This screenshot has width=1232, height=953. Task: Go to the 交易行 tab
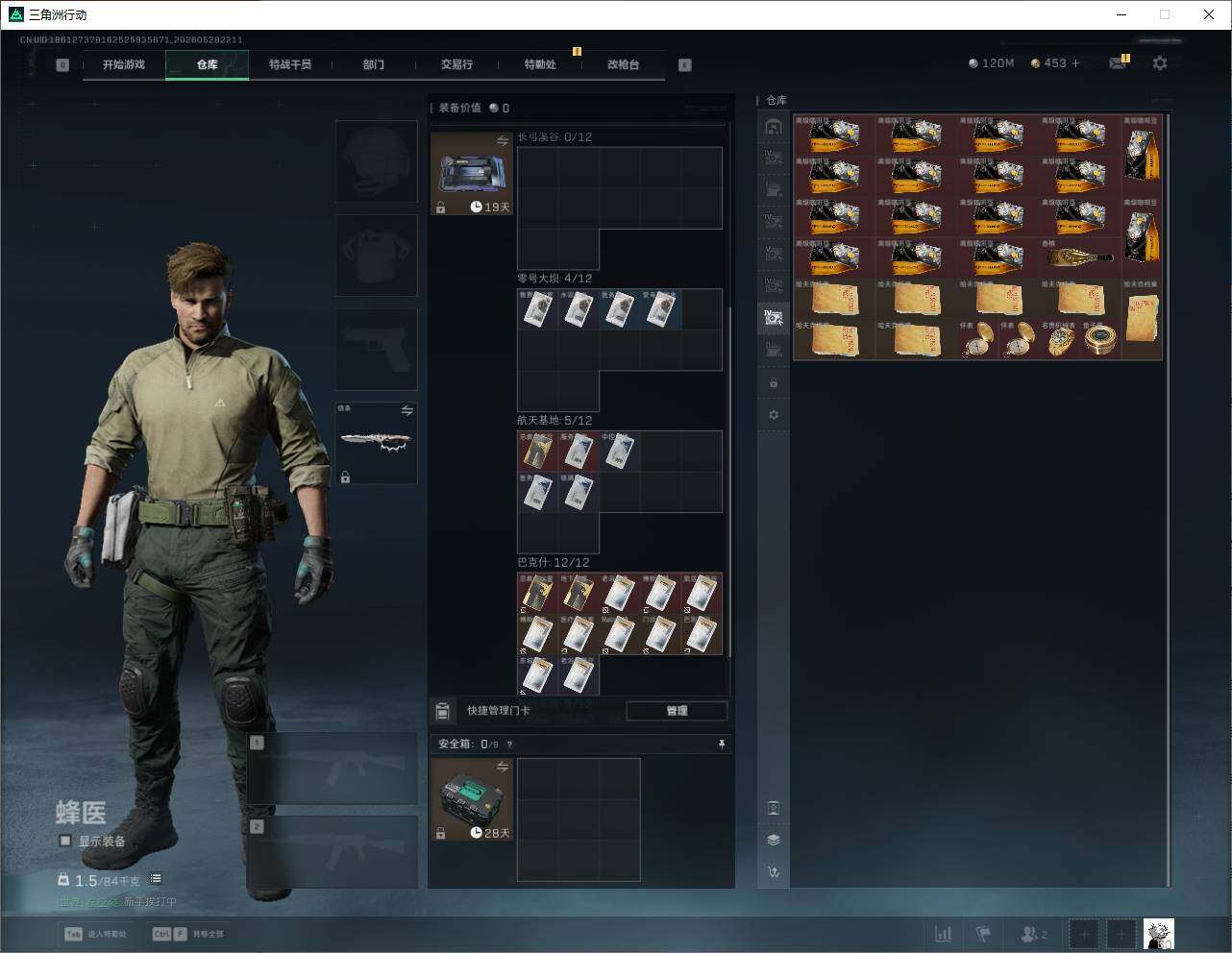tap(456, 64)
